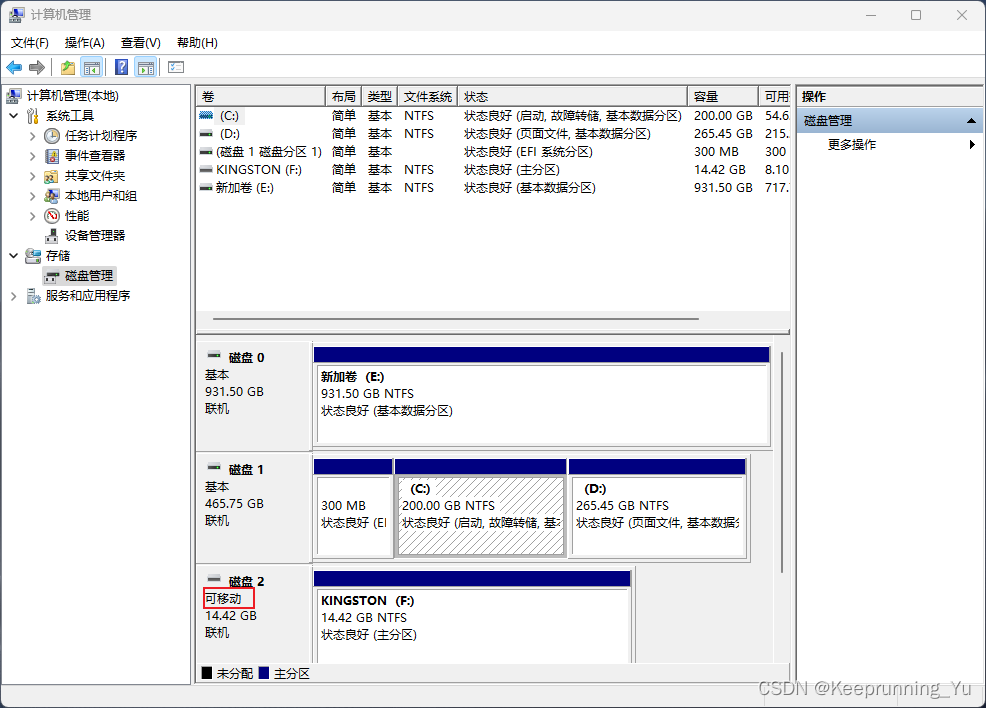Image resolution: width=986 pixels, height=708 pixels.
Task: Click the disk map vertical scrollbar
Action: click(782, 462)
